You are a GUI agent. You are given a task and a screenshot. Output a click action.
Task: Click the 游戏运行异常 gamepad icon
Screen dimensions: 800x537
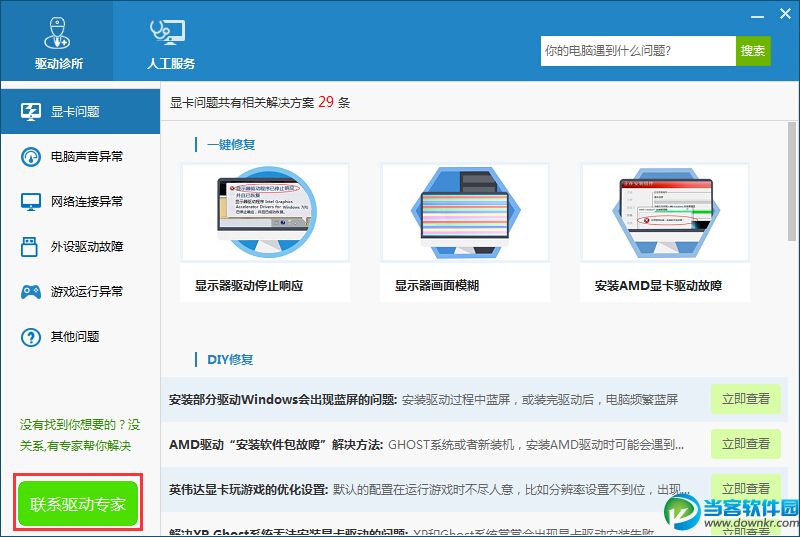click(x=31, y=292)
